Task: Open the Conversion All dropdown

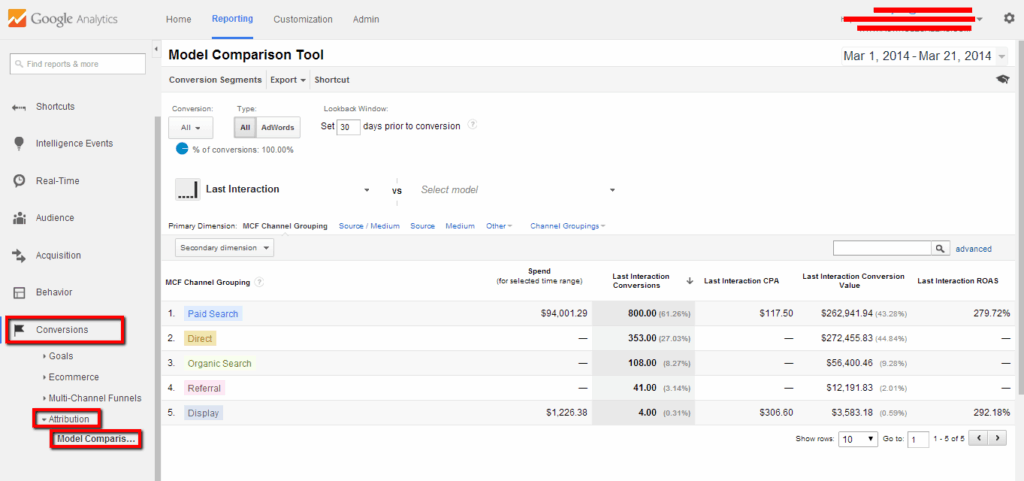Action: click(x=191, y=128)
